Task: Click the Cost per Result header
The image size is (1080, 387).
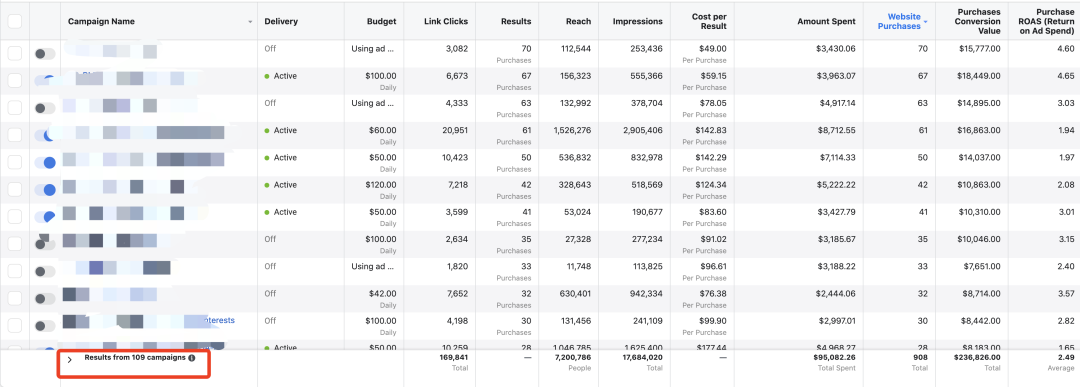Action: [x=709, y=21]
